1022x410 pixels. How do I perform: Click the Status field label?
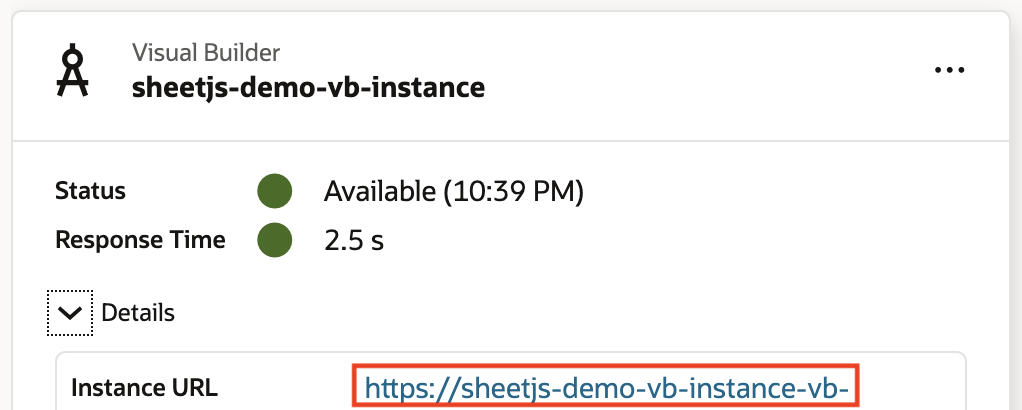91,190
